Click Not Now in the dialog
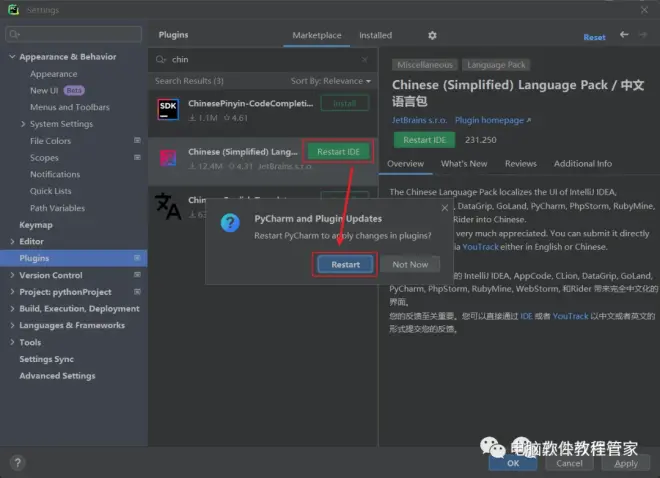 tap(410, 265)
